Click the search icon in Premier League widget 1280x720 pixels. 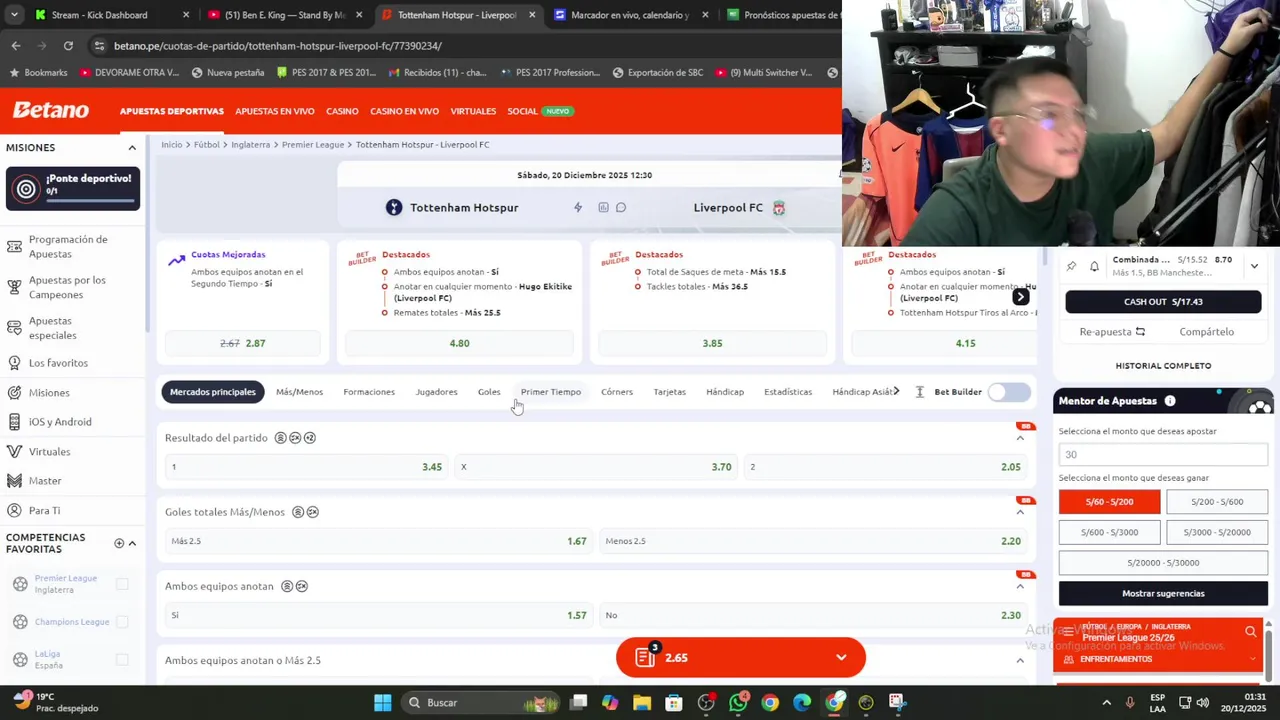tap(1251, 632)
